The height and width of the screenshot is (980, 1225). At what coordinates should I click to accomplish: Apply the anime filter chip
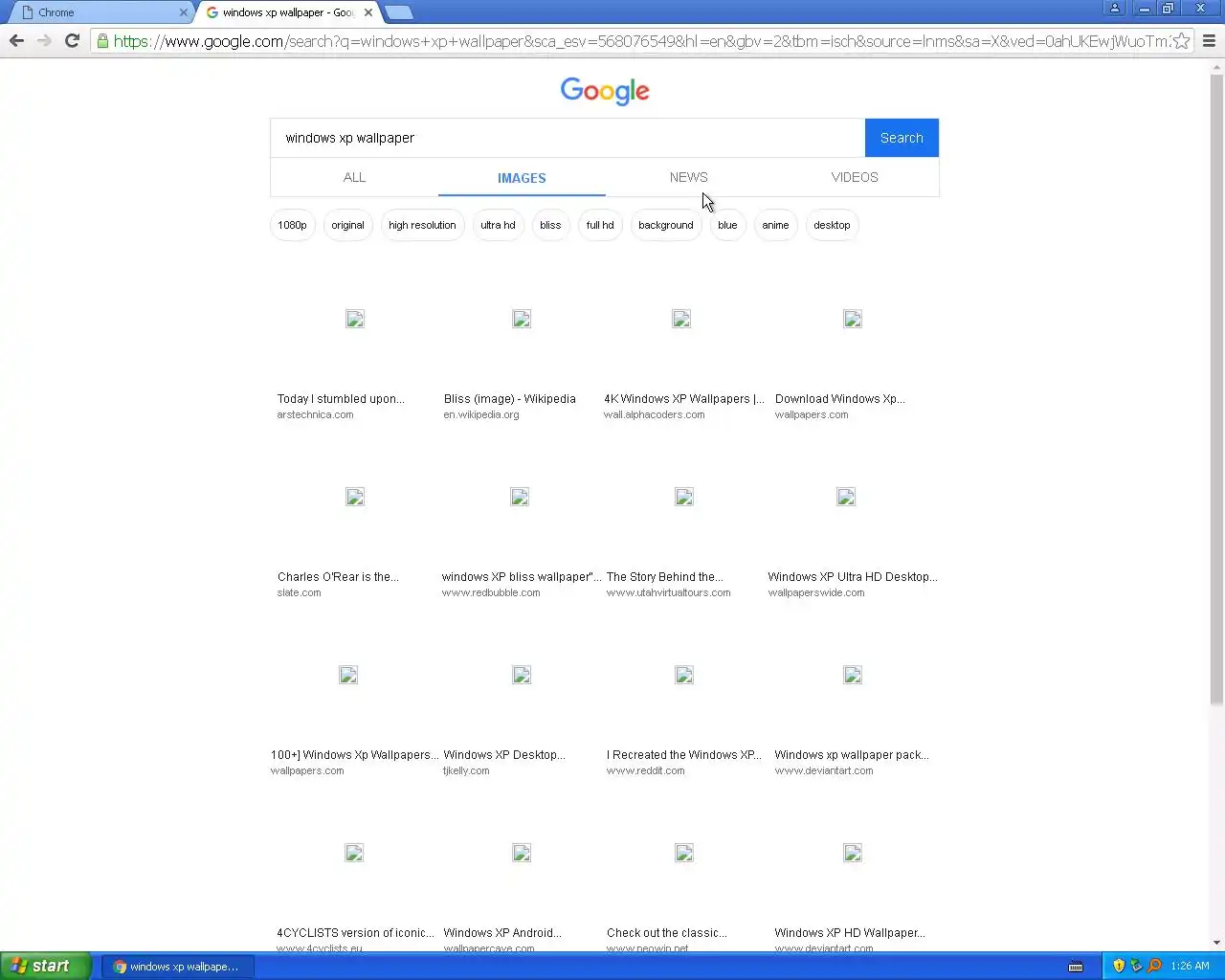775,225
